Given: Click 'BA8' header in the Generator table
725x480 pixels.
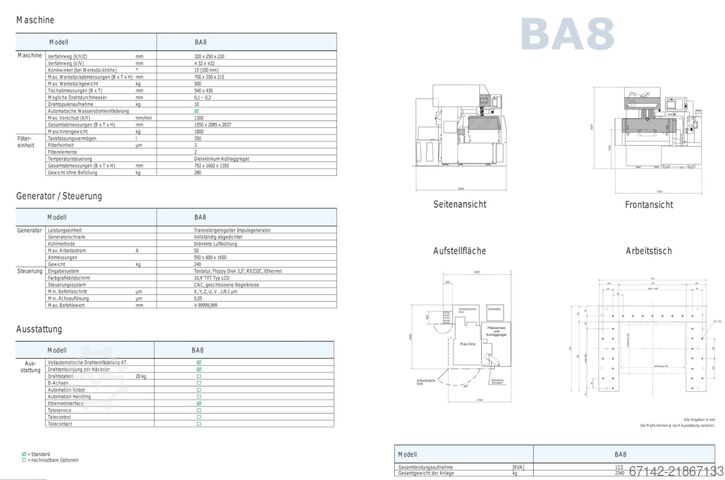Looking at the screenshot, I should pyautogui.click(x=200, y=217).
